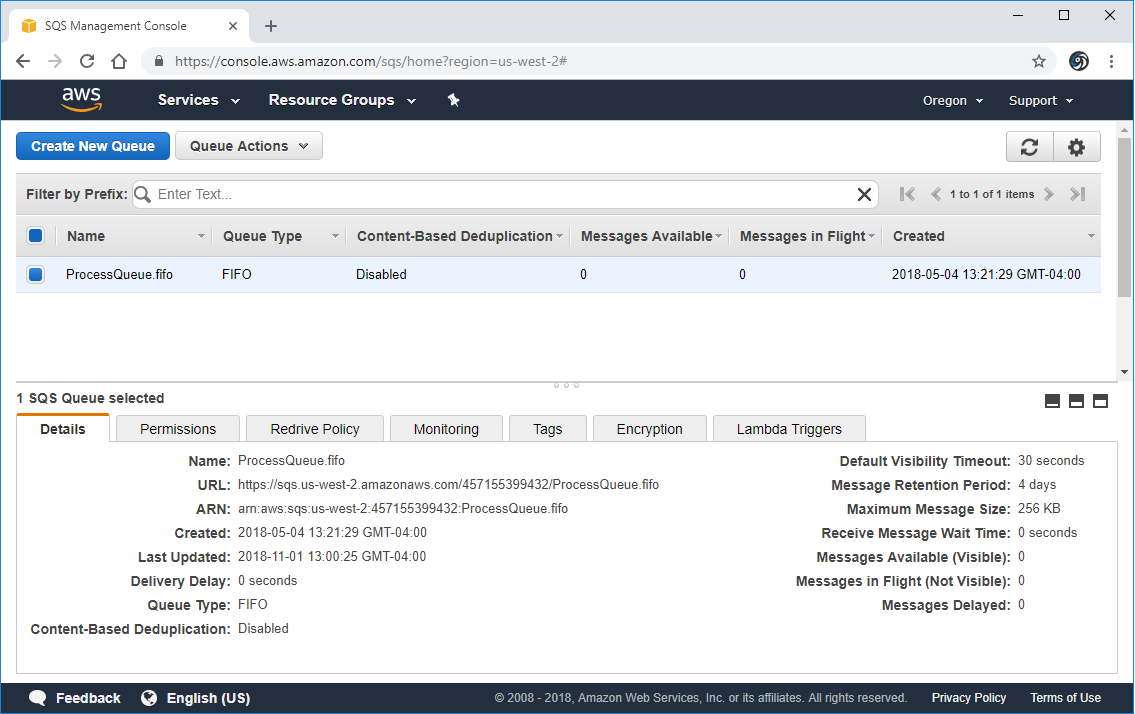The height and width of the screenshot is (714, 1135).
Task: Click the queue URL value in Details
Action: tap(448, 484)
